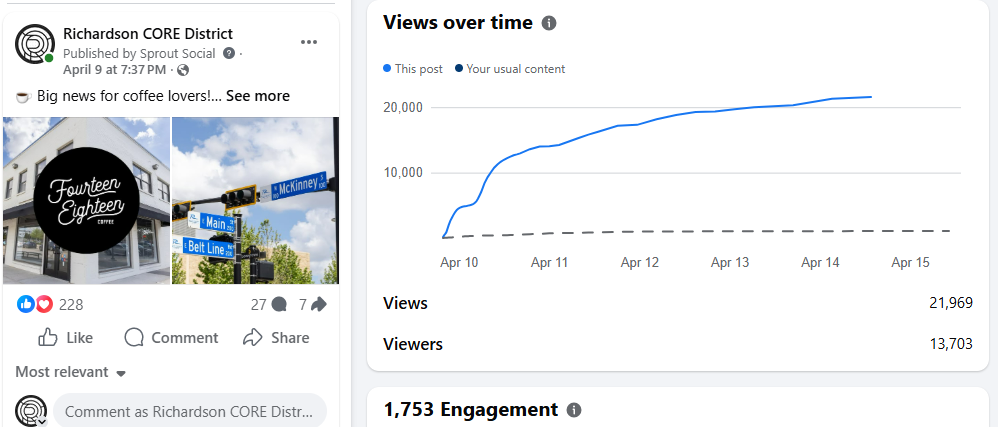998x427 pixels.
Task: Like the coffee post
Action: [x=66, y=337]
